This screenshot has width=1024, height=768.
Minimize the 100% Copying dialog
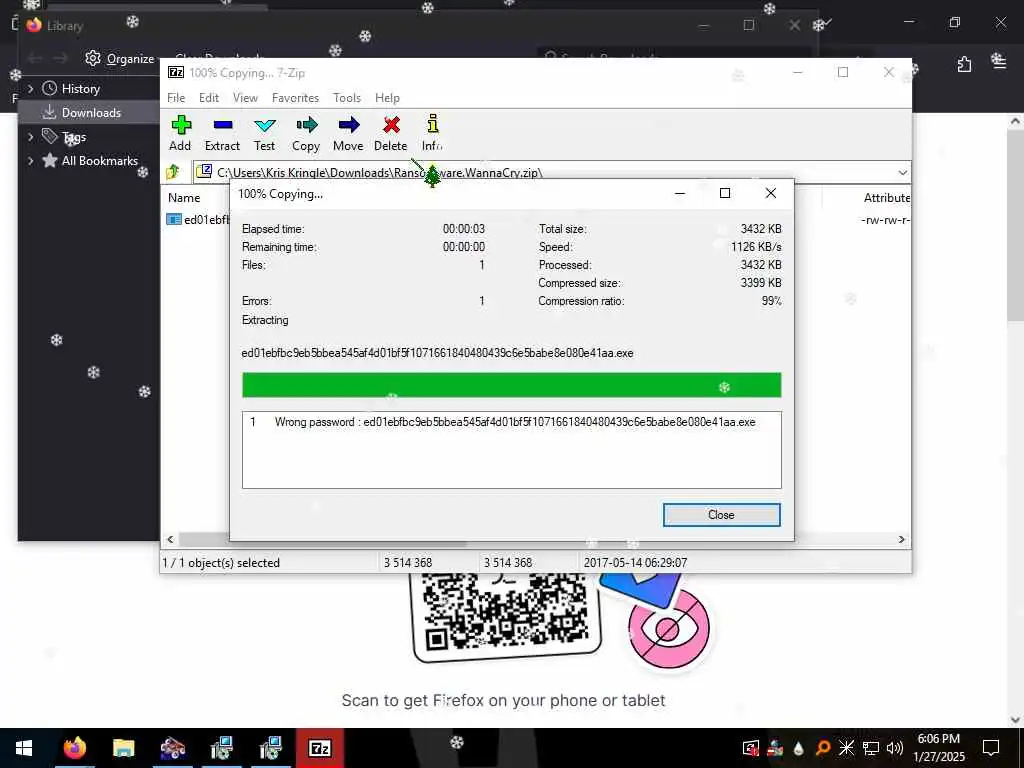click(680, 193)
